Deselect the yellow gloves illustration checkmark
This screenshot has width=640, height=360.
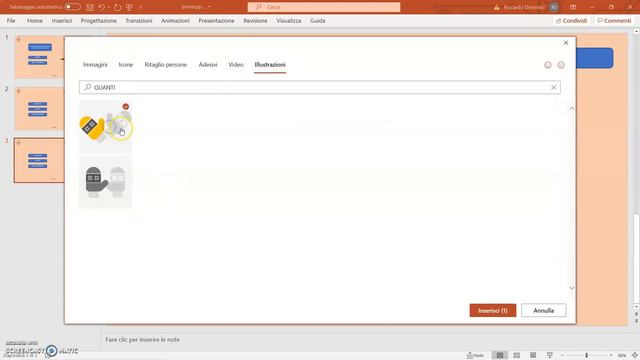point(126,107)
